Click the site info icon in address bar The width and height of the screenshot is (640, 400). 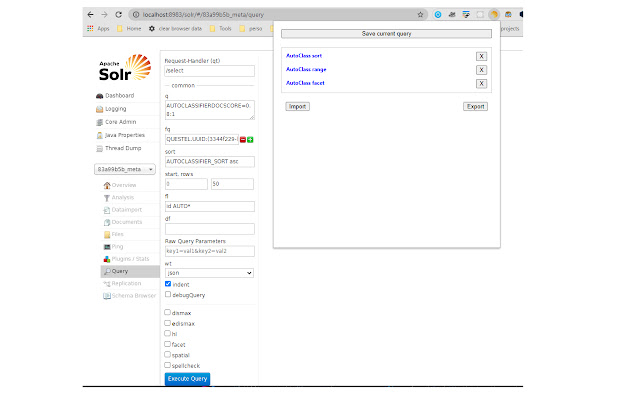pos(136,15)
